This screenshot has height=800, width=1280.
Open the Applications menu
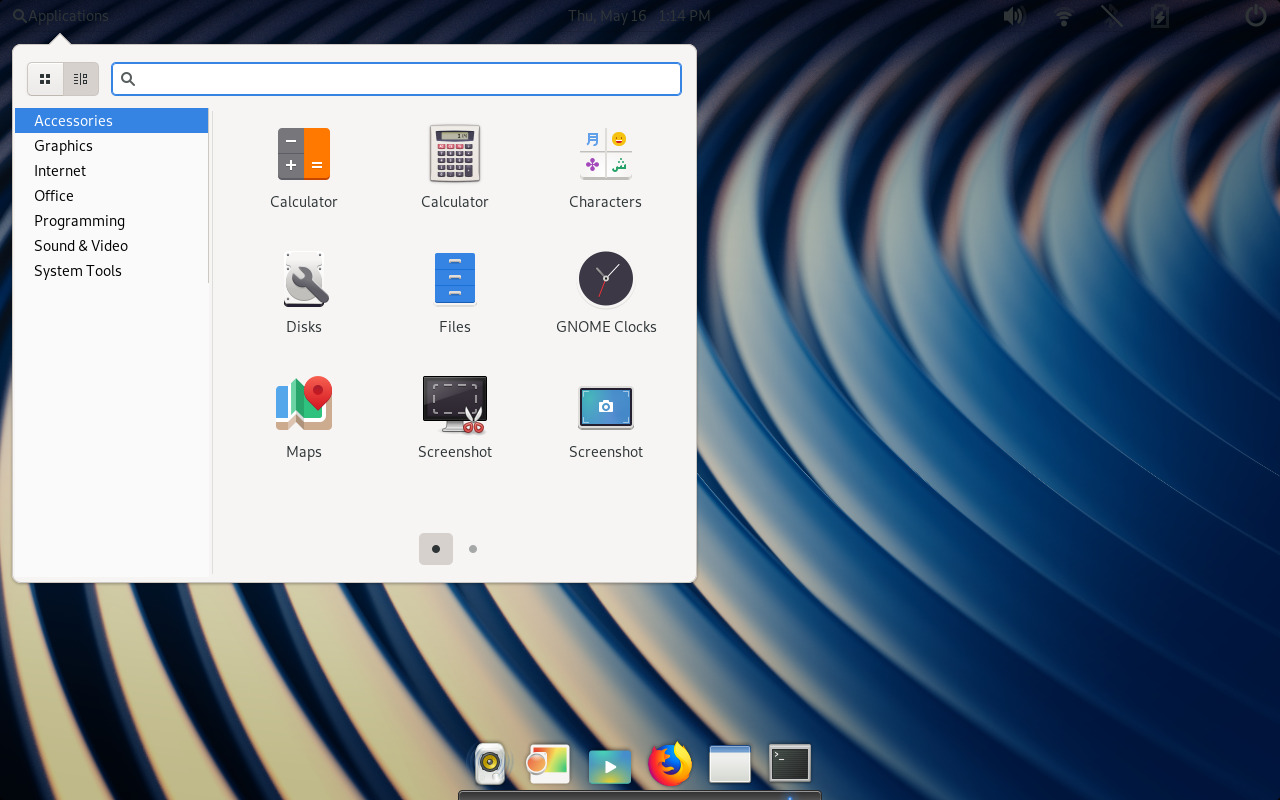pos(60,15)
